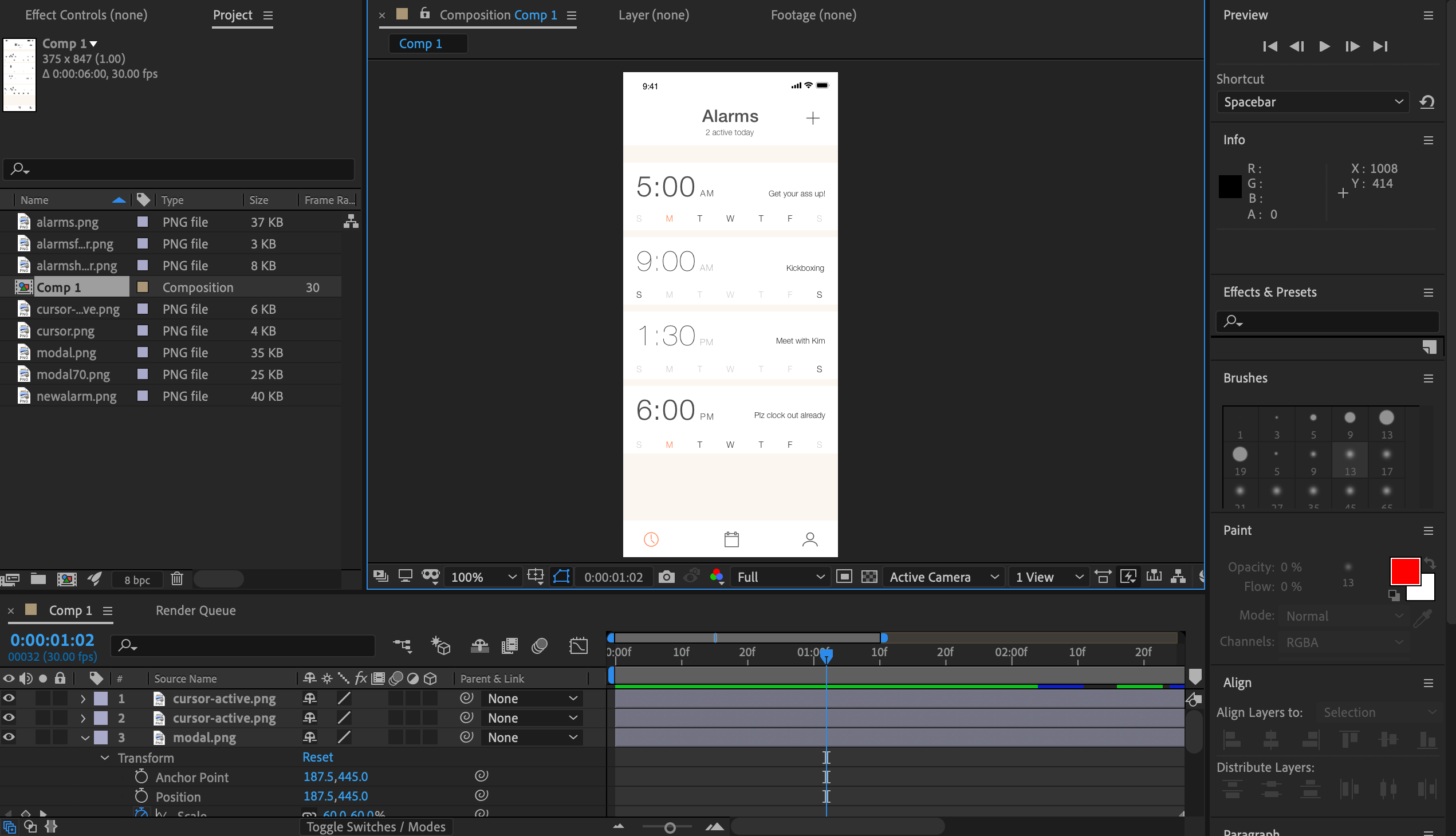Create a new folder in Project panel
Screen dimensions: 1456x836
(38, 579)
